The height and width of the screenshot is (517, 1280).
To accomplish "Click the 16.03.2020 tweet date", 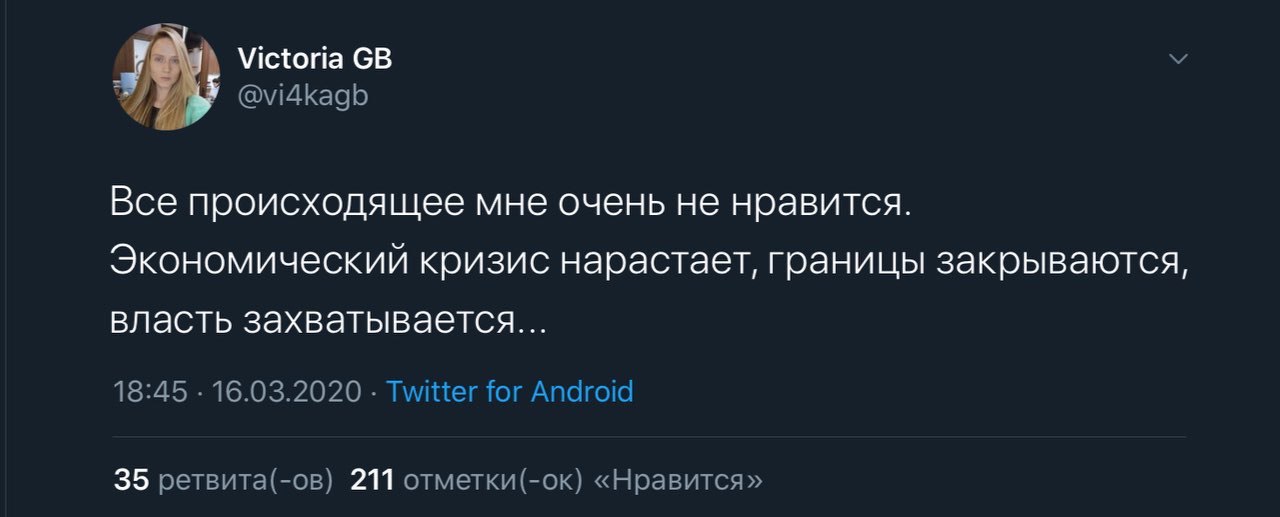I will [x=286, y=391].
